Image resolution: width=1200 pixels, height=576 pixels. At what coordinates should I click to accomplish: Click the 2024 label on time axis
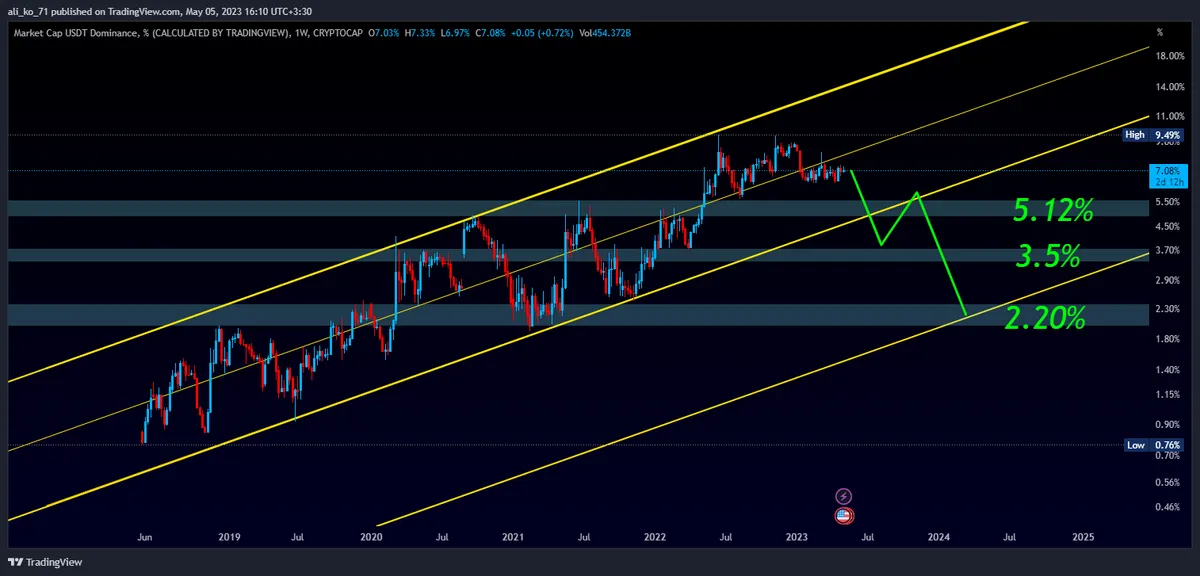[x=938, y=537]
